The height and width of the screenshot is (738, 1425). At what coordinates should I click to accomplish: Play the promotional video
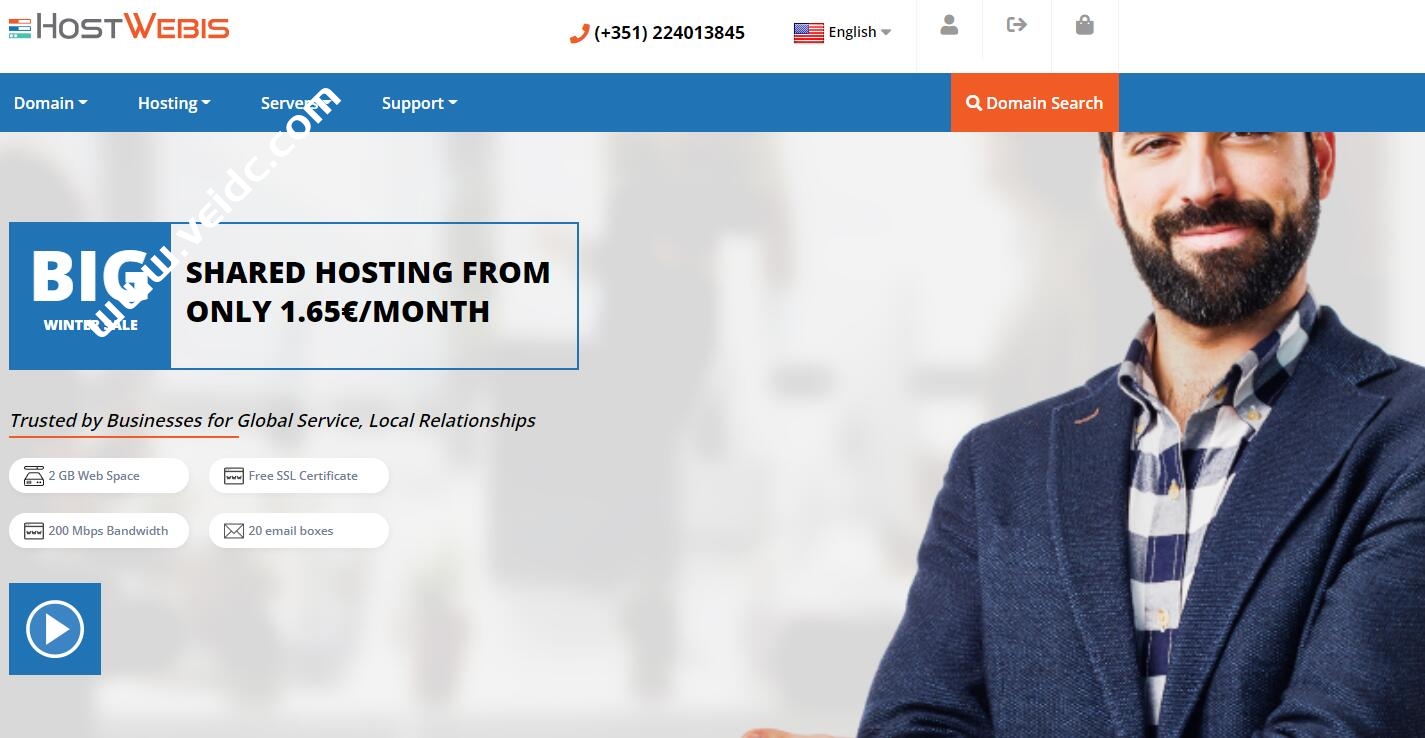pos(55,629)
